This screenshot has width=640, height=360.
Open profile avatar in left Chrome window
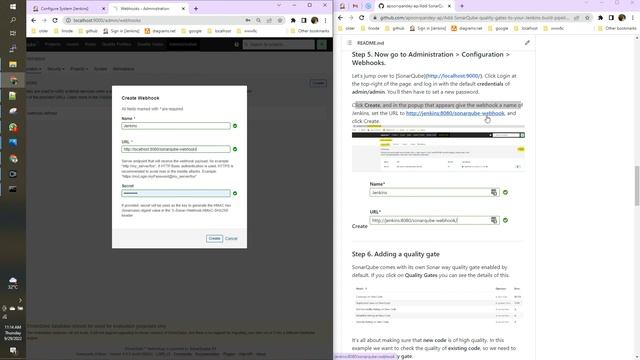tap(314, 20)
